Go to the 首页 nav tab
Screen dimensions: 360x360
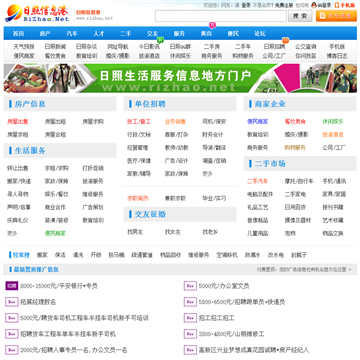(x=18, y=33)
